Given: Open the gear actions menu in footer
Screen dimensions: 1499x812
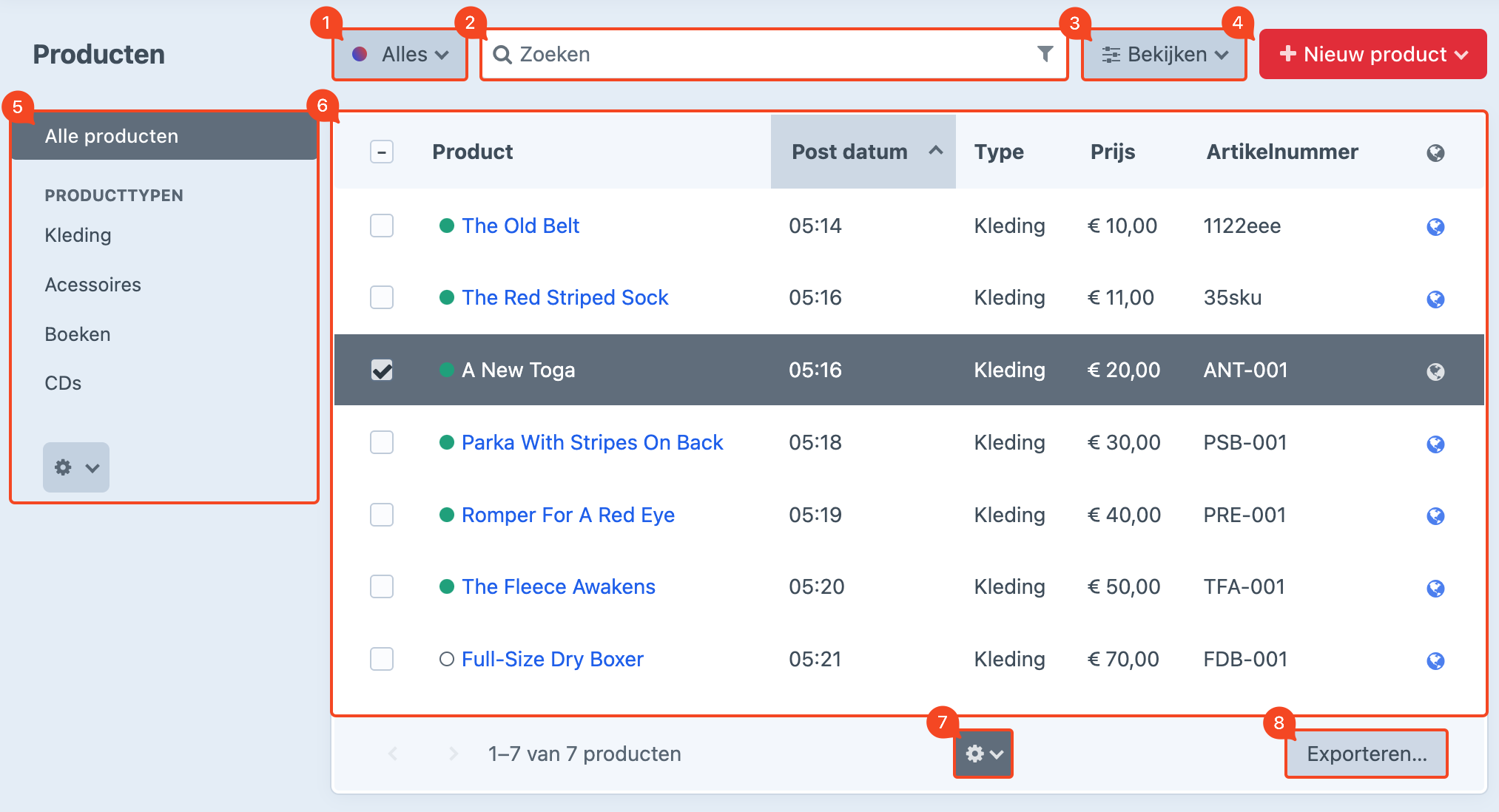Looking at the screenshot, I should tap(983, 754).
